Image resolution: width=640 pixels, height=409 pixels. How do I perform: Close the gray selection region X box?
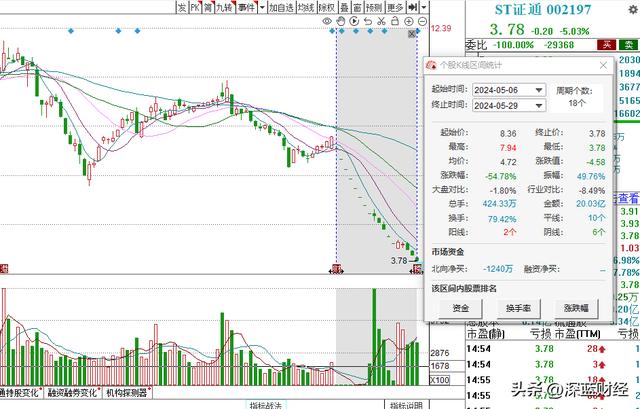click(x=412, y=34)
